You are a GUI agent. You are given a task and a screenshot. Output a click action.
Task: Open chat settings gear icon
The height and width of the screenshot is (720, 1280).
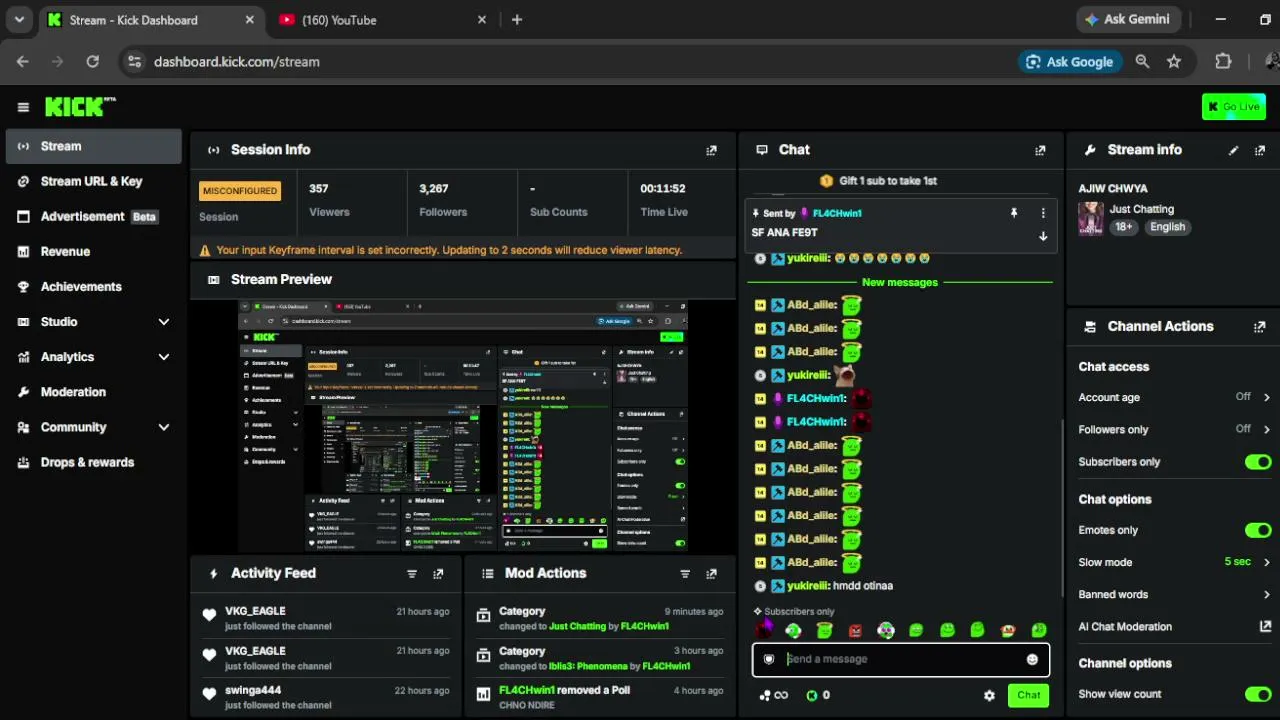click(x=989, y=696)
